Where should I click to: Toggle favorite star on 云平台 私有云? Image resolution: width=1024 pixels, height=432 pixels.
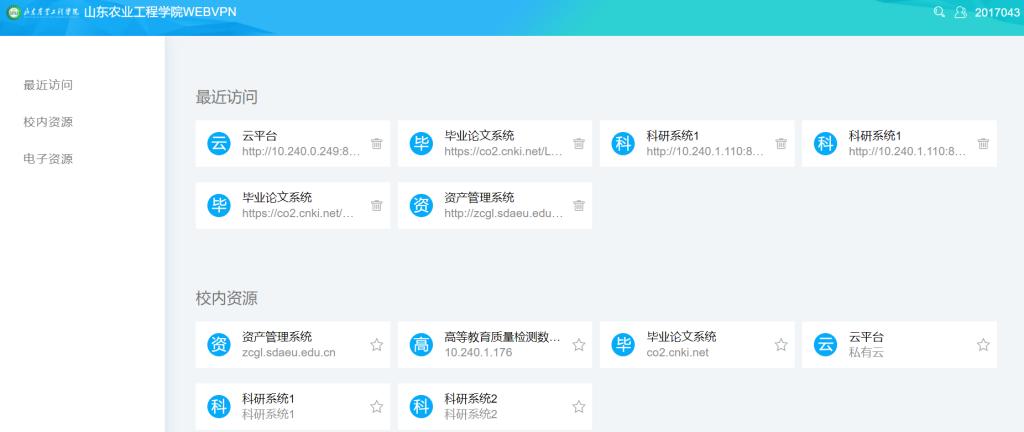[x=983, y=345]
